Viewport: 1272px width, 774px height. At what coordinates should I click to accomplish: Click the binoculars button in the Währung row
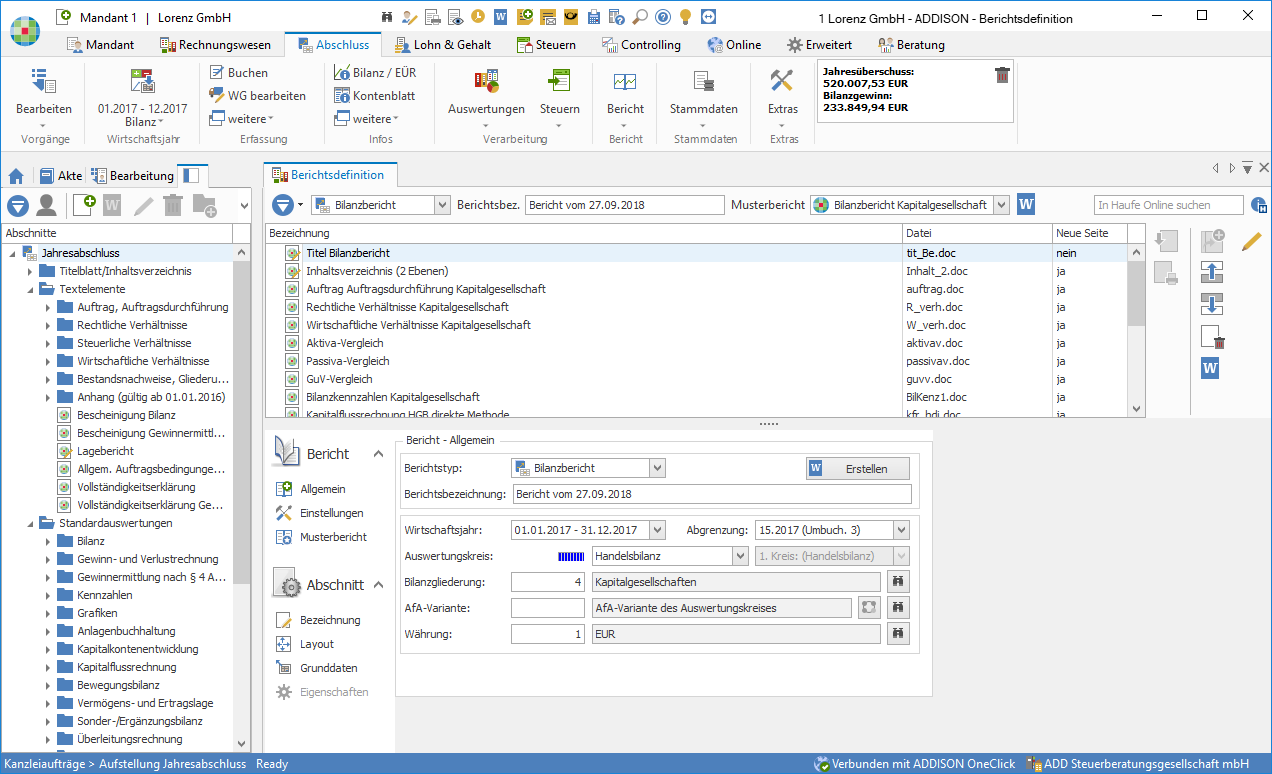tap(899, 633)
